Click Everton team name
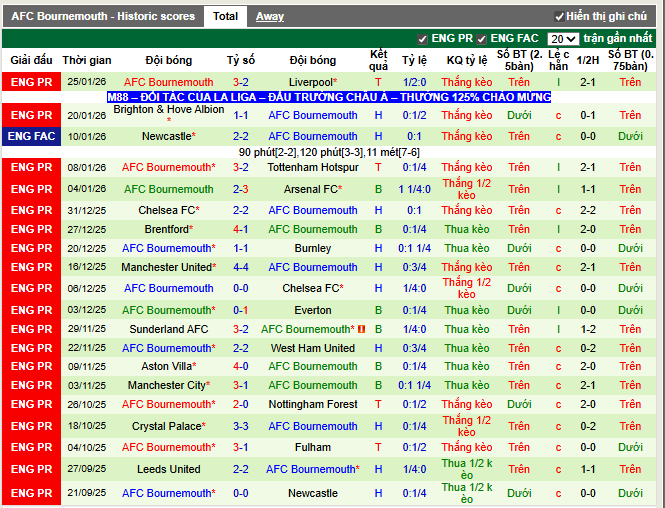Screen dimensions: 665x508 tap(313, 310)
